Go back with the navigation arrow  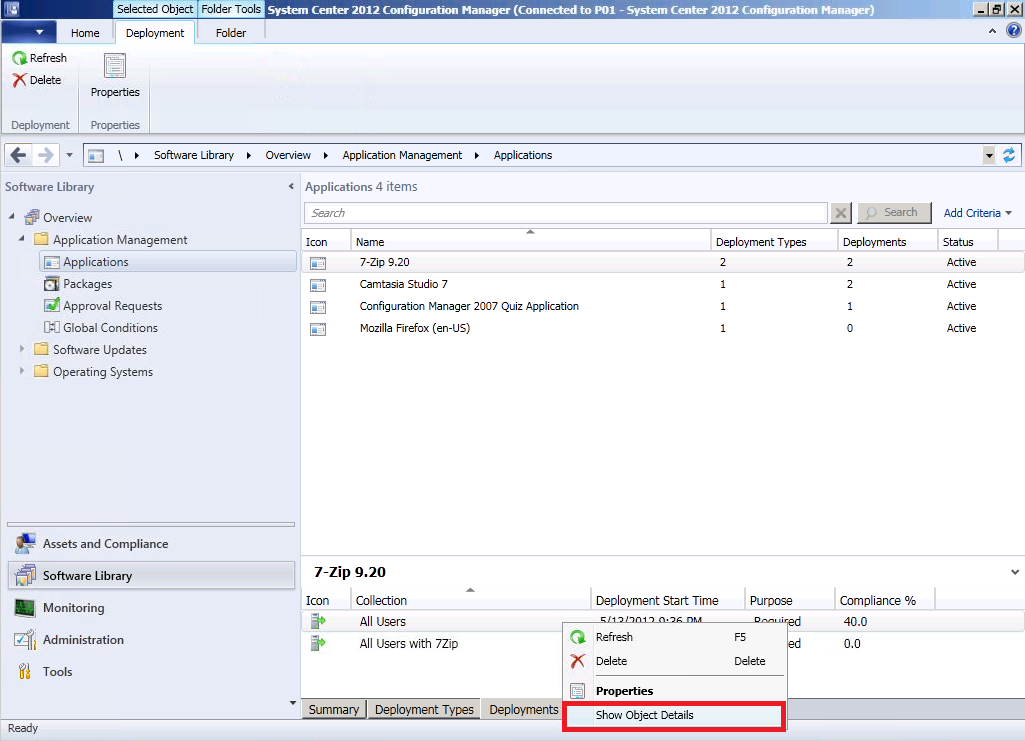[18, 156]
